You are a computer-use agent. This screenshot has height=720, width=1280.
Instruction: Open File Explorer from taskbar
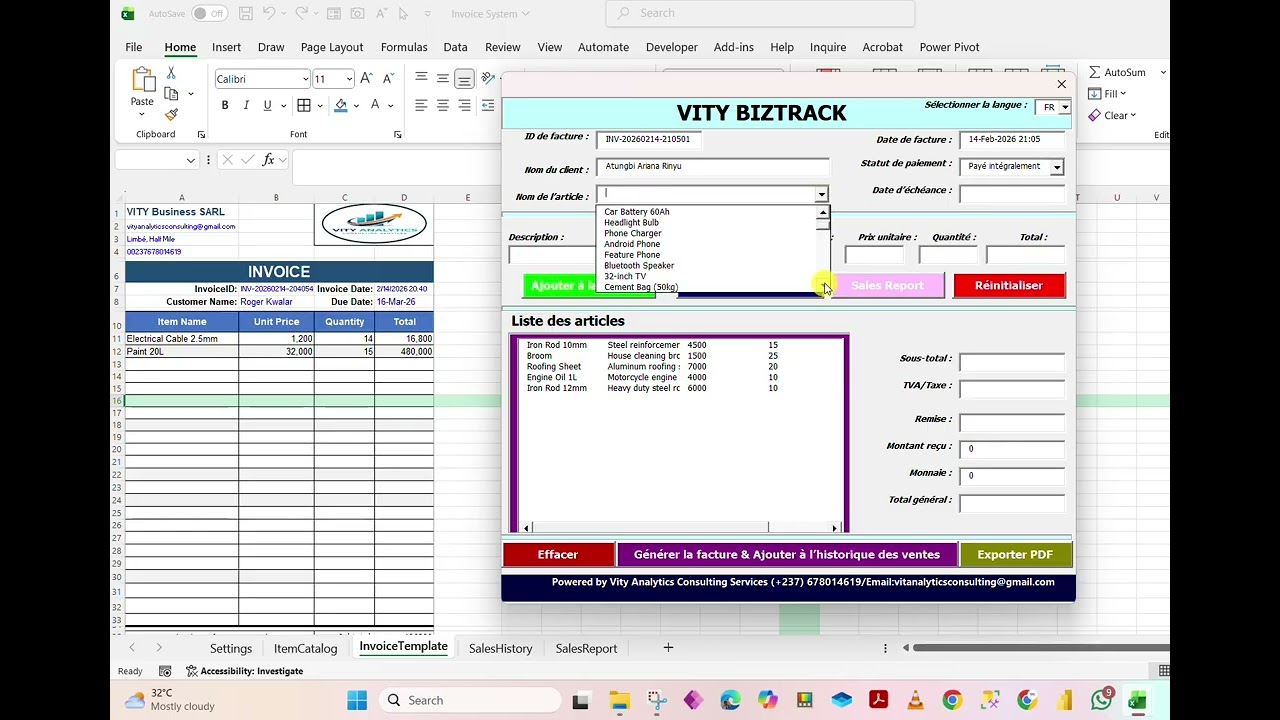pos(619,700)
